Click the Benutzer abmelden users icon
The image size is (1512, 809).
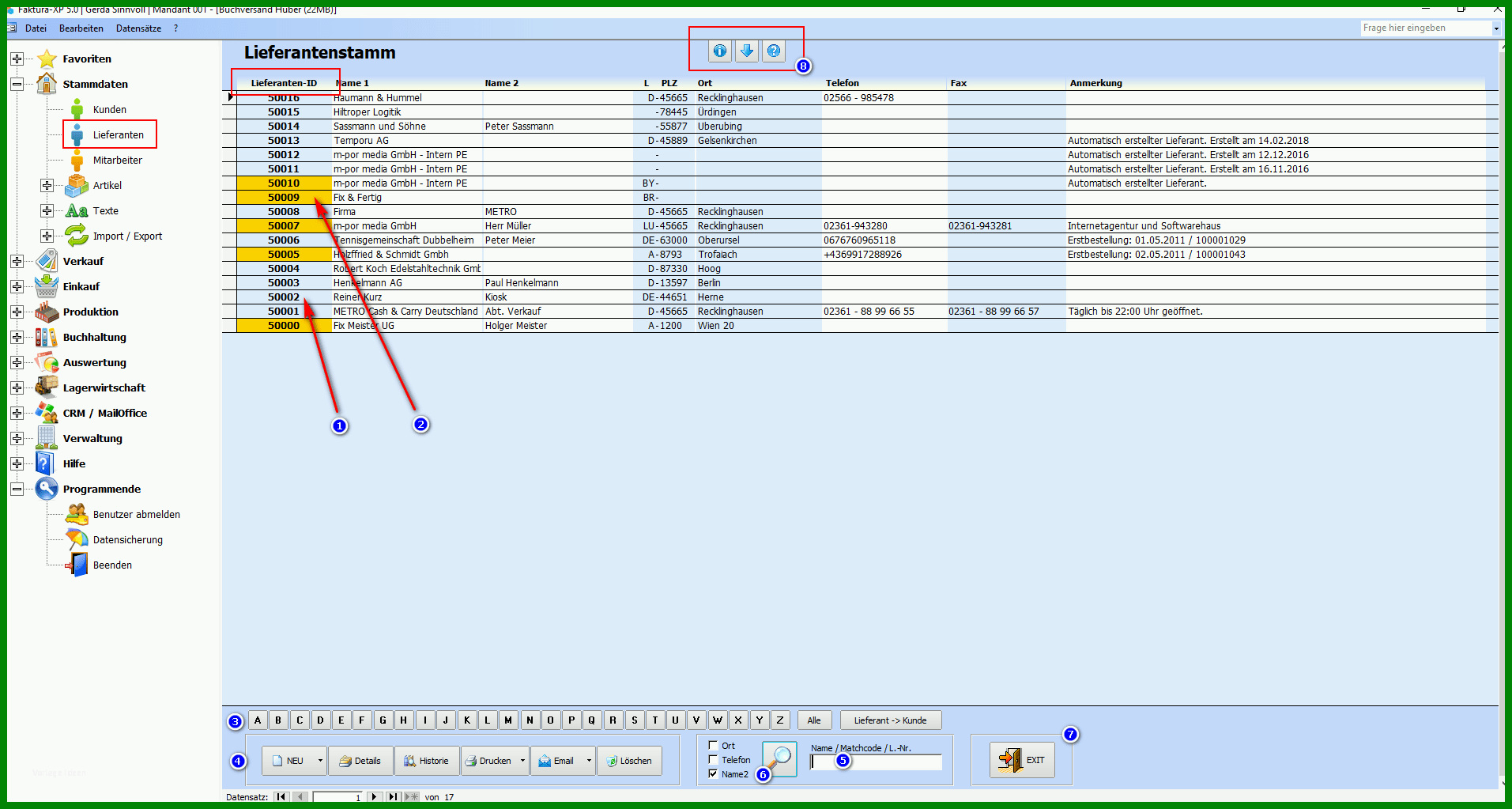pos(77,514)
